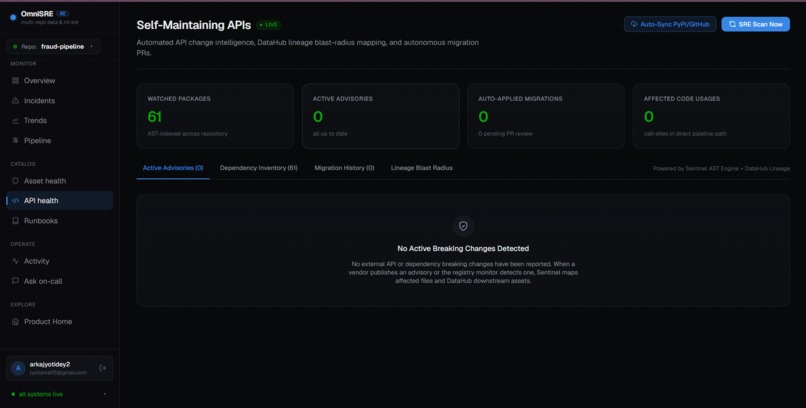Click the MONITOR section label
Viewport: 806px width, 408px height.
[x=23, y=64]
